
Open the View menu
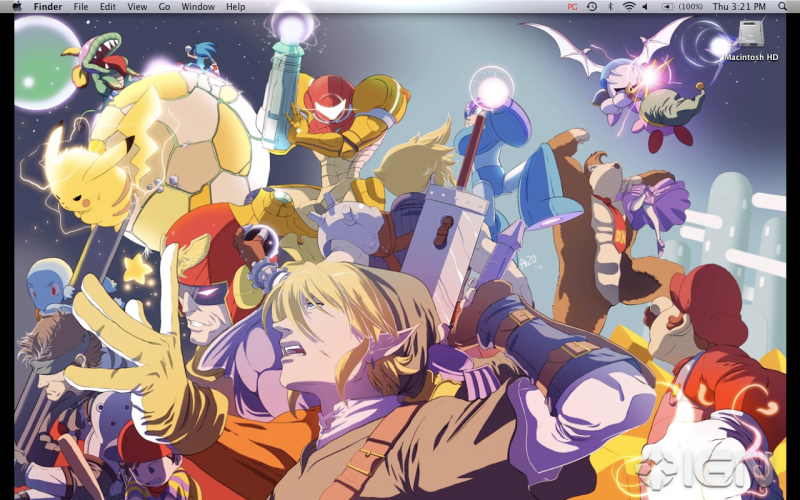coord(137,7)
